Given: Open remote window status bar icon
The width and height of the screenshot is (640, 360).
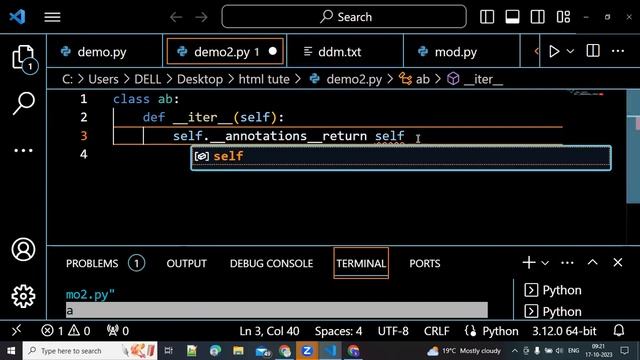Looking at the screenshot, I should coord(16,331).
